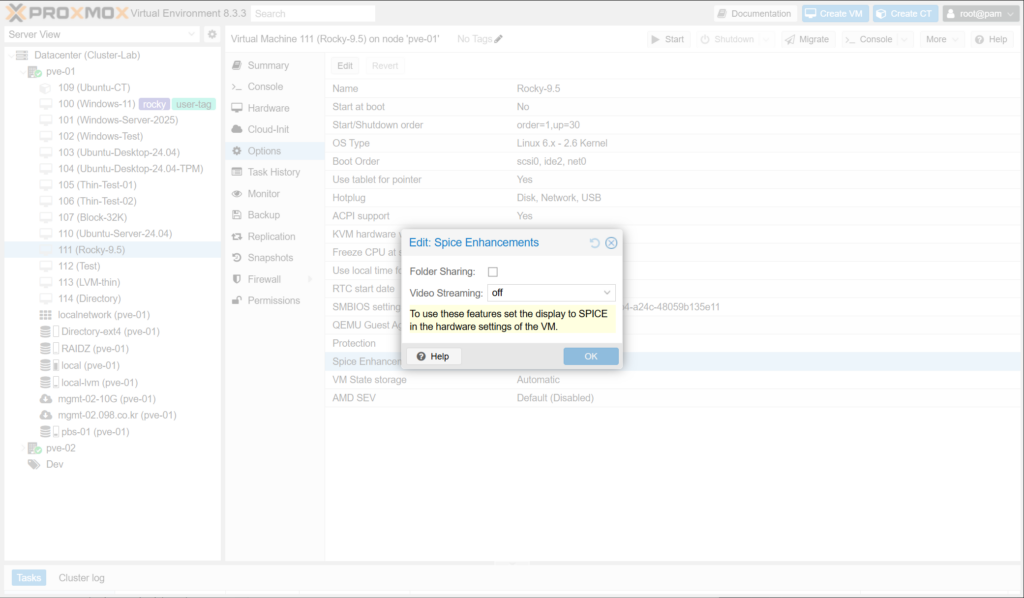Image resolution: width=1024 pixels, height=598 pixels.
Task: Select VM 100 (Windows-11) in tree
Action: [96, 104]
